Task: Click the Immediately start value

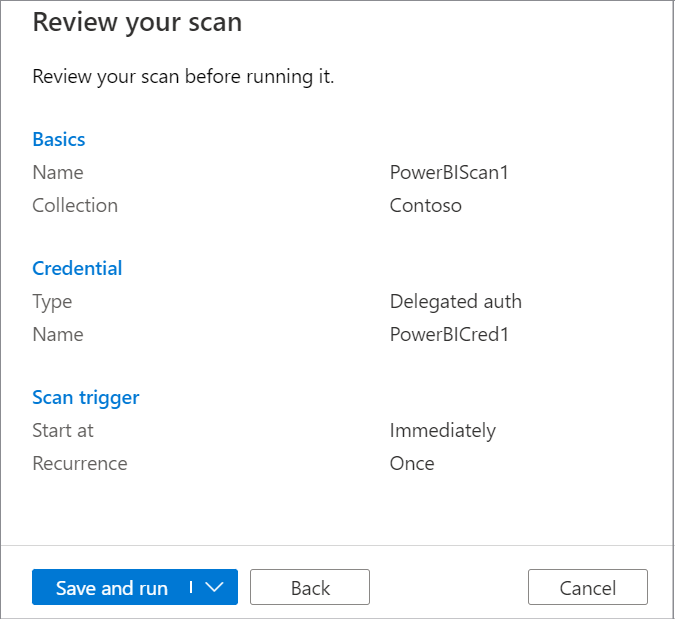Action: coord(442,431)
